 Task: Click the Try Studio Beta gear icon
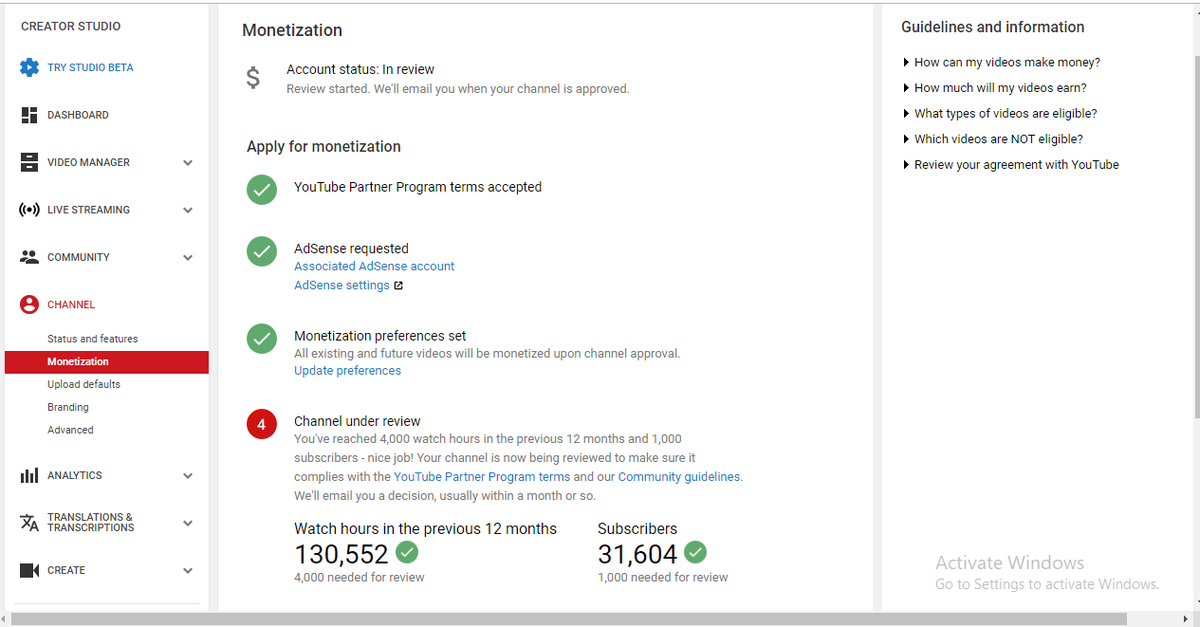[30, 68]
